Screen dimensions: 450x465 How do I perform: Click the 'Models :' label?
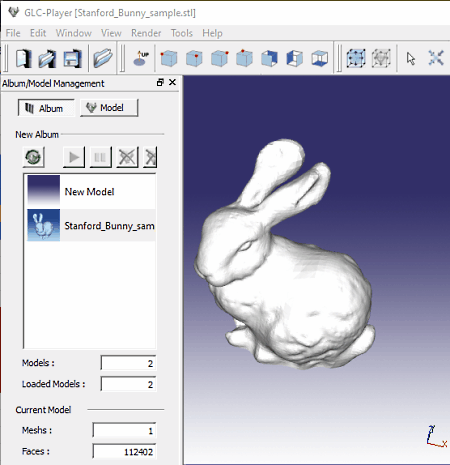tap(38, 363)
